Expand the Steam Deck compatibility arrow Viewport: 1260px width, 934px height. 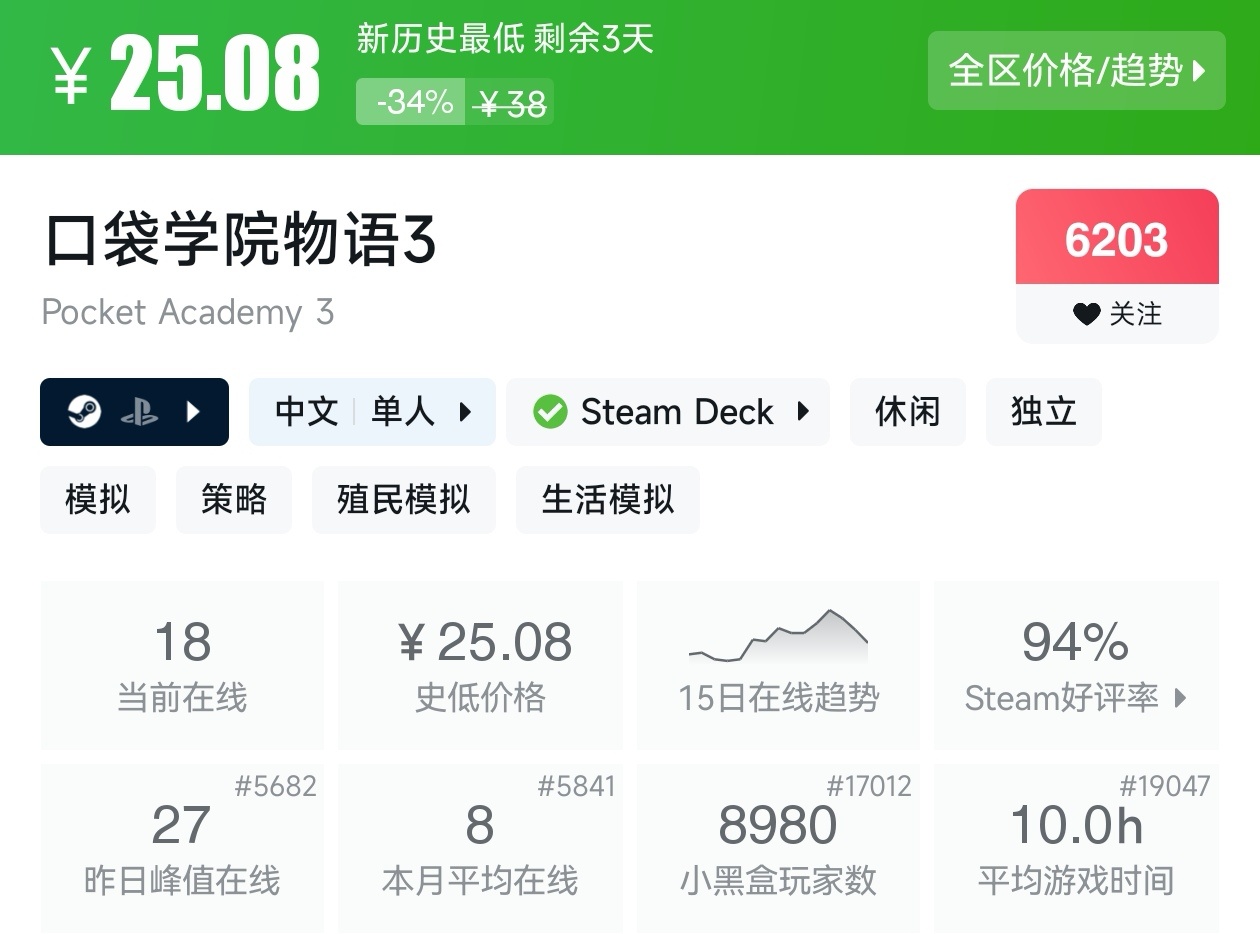(x=803, y=412)
